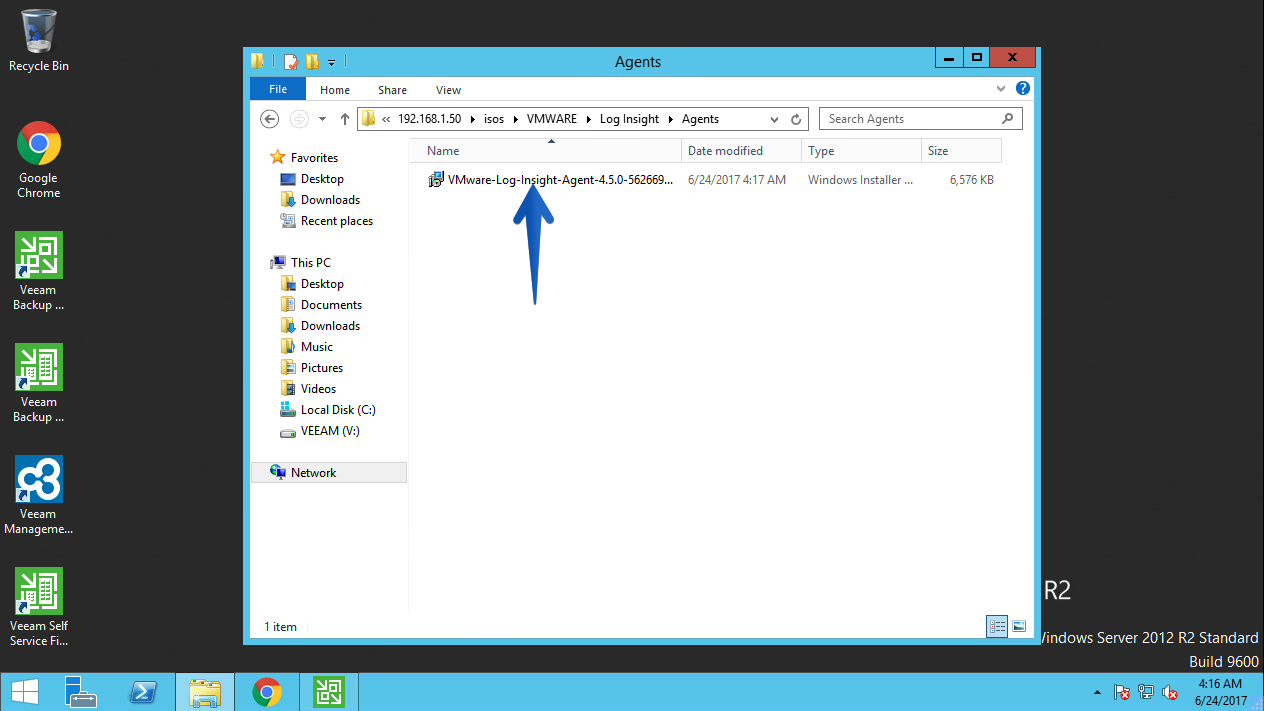Click the File Explorer taskbar button
This screenshot has height=711, width=1264.
tap(205, 692)
